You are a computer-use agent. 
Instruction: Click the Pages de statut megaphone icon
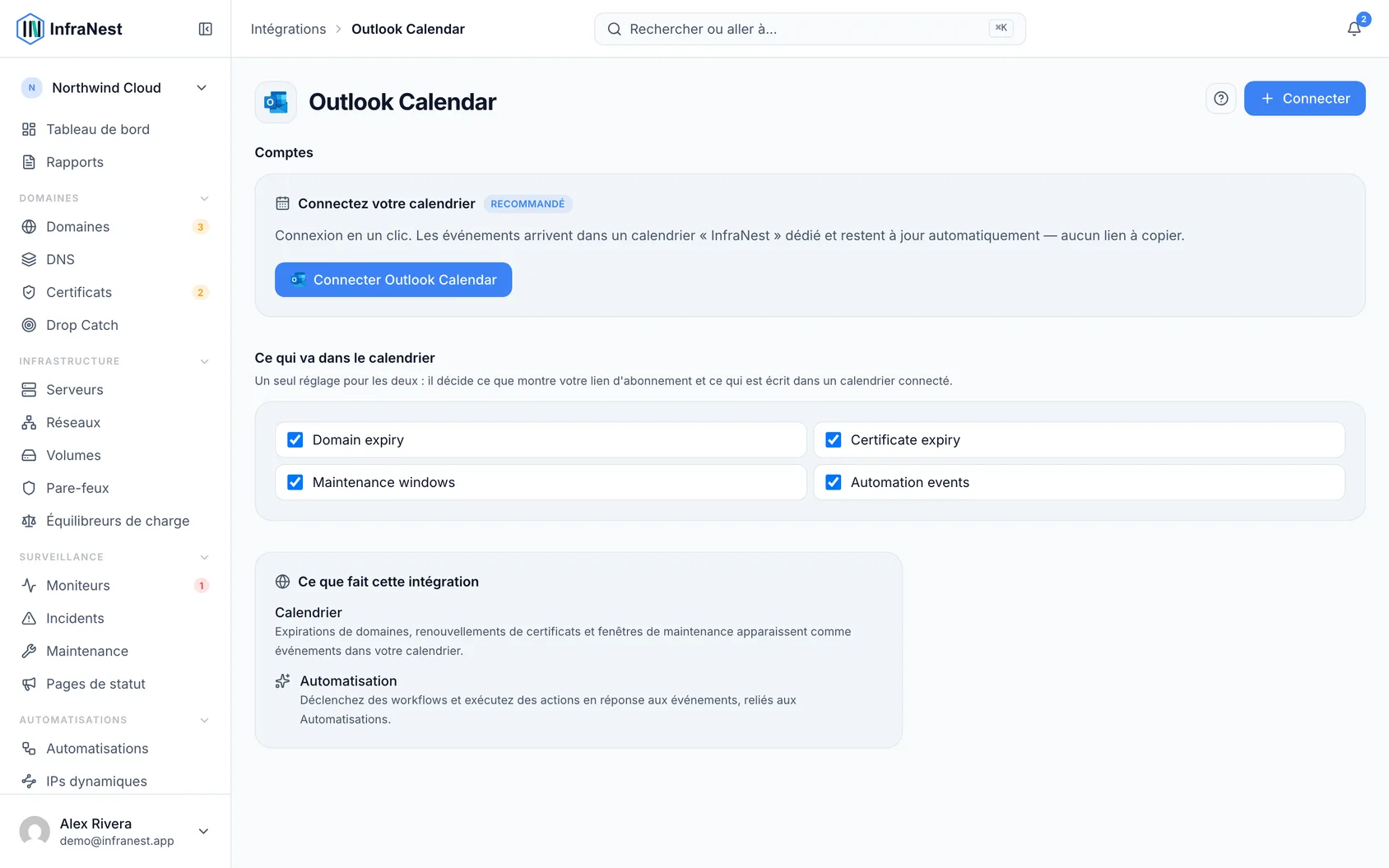(x=29, y=684)
